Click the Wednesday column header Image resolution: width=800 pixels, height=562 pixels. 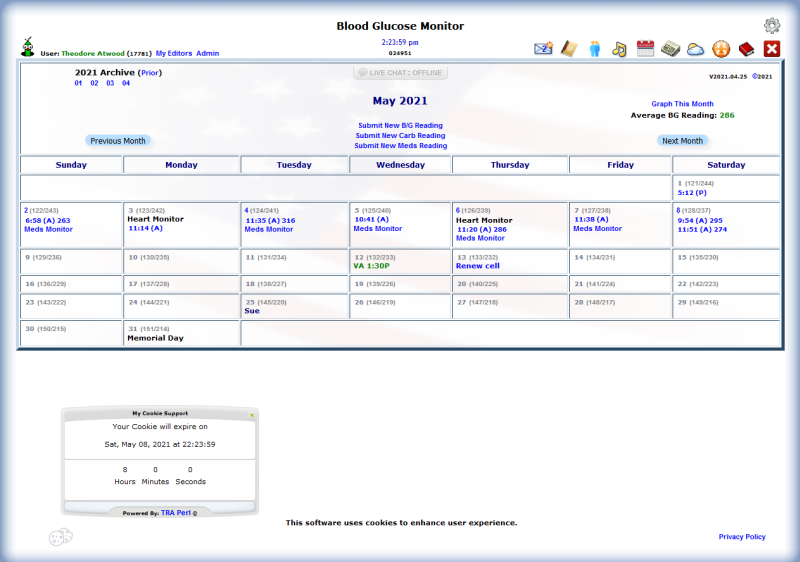coord(401,165)
